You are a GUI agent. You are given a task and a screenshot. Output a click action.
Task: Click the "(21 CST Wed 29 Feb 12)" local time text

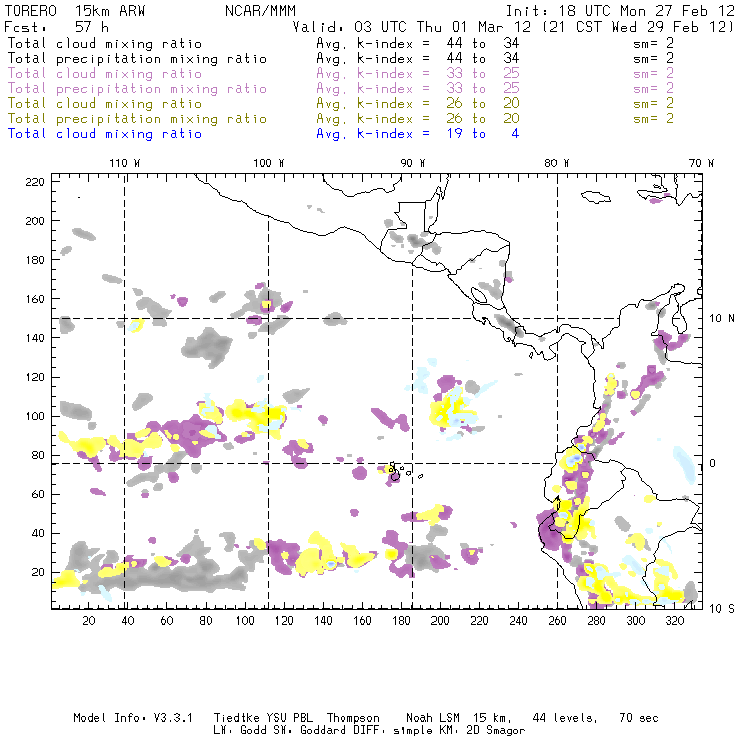click(638, 27)
